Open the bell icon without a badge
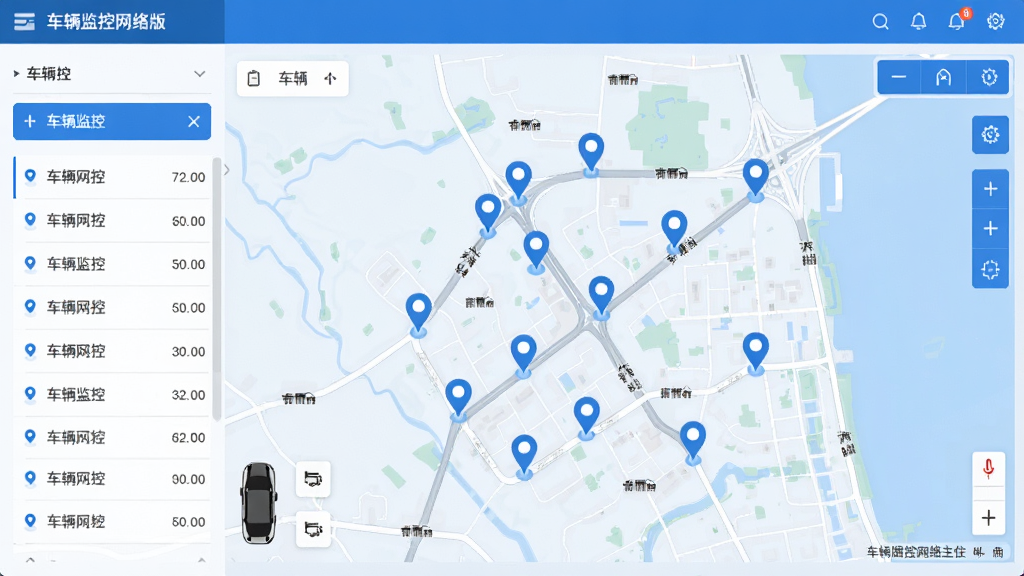The image size is (1024, 576). 918,22
